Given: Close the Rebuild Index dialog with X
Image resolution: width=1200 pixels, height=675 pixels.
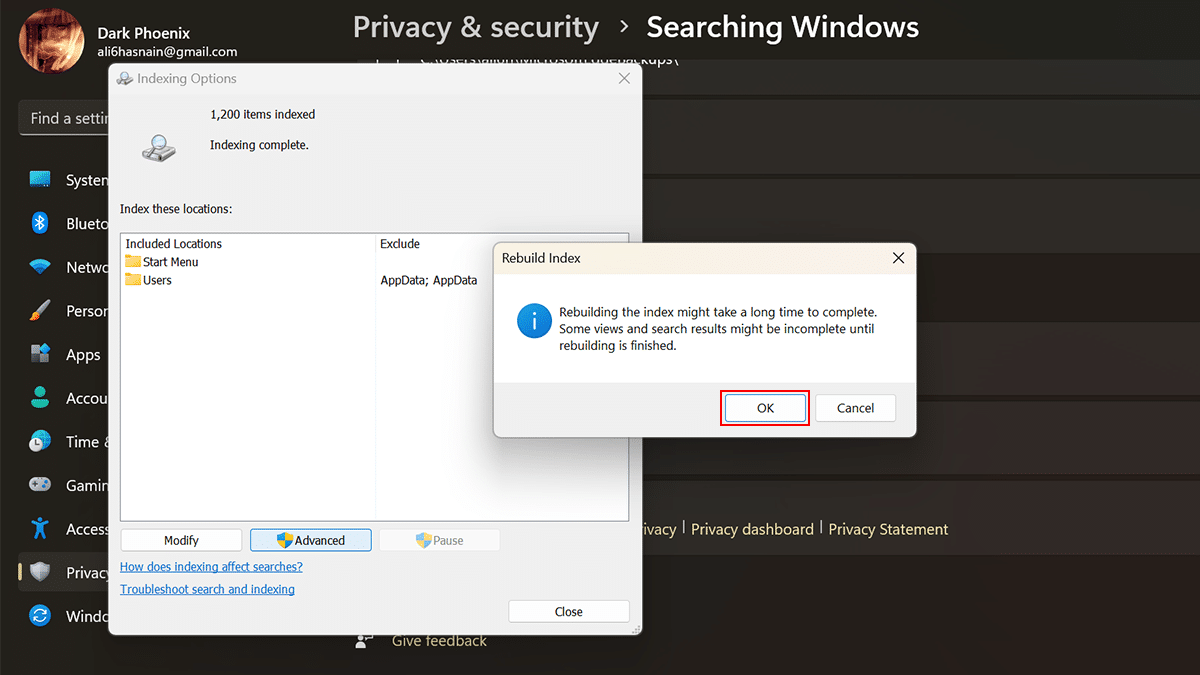Looking at the screenshot, I should pyautogui.click(x=898, y=258).
